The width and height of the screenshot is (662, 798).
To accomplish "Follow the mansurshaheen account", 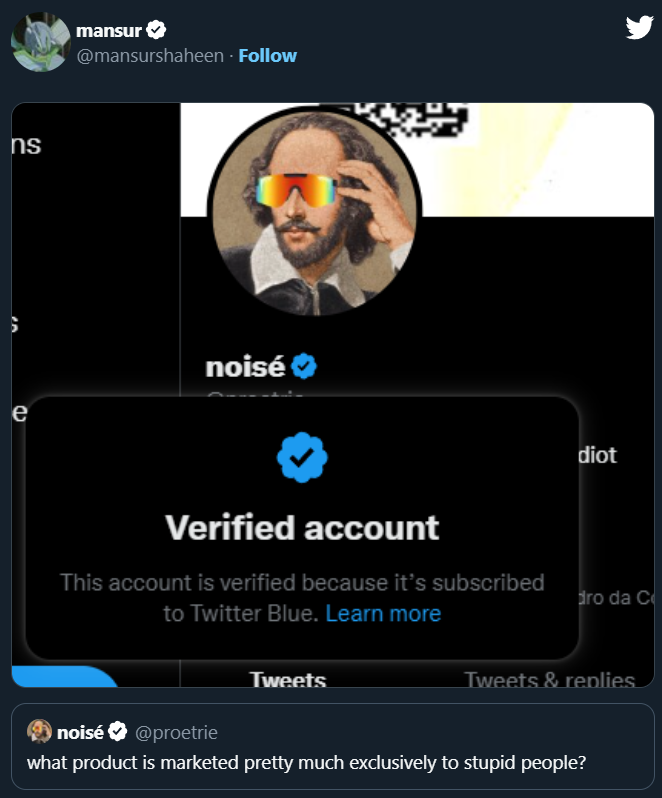I will click(x=267, y=56).
